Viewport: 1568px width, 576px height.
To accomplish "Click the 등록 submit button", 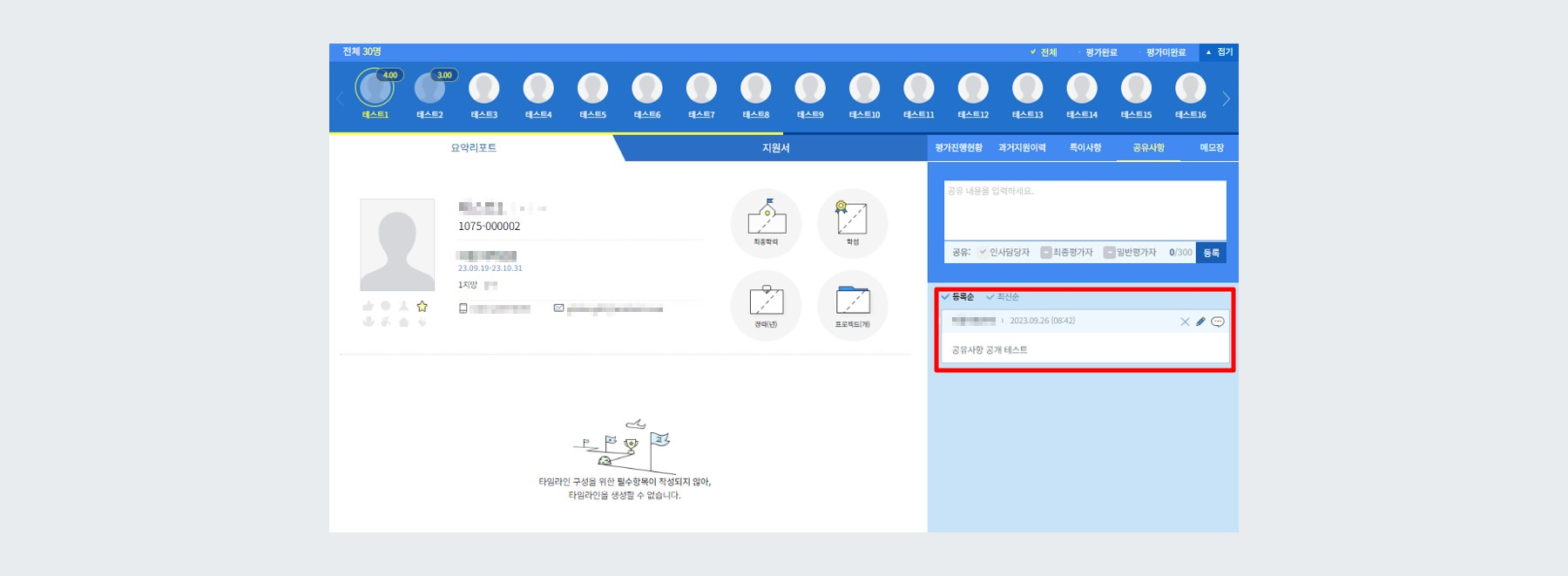I will pyautogui.click(x=1211, y=253).
